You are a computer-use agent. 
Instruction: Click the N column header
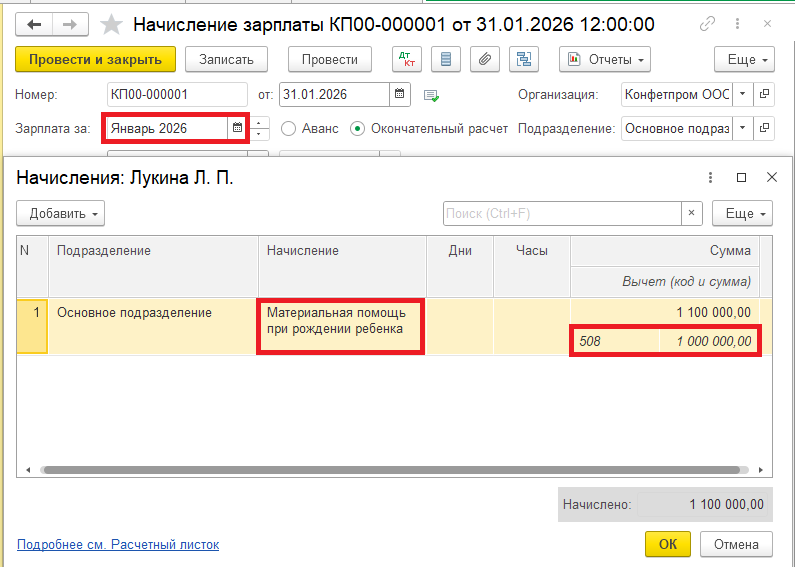[x=32, y=266]
